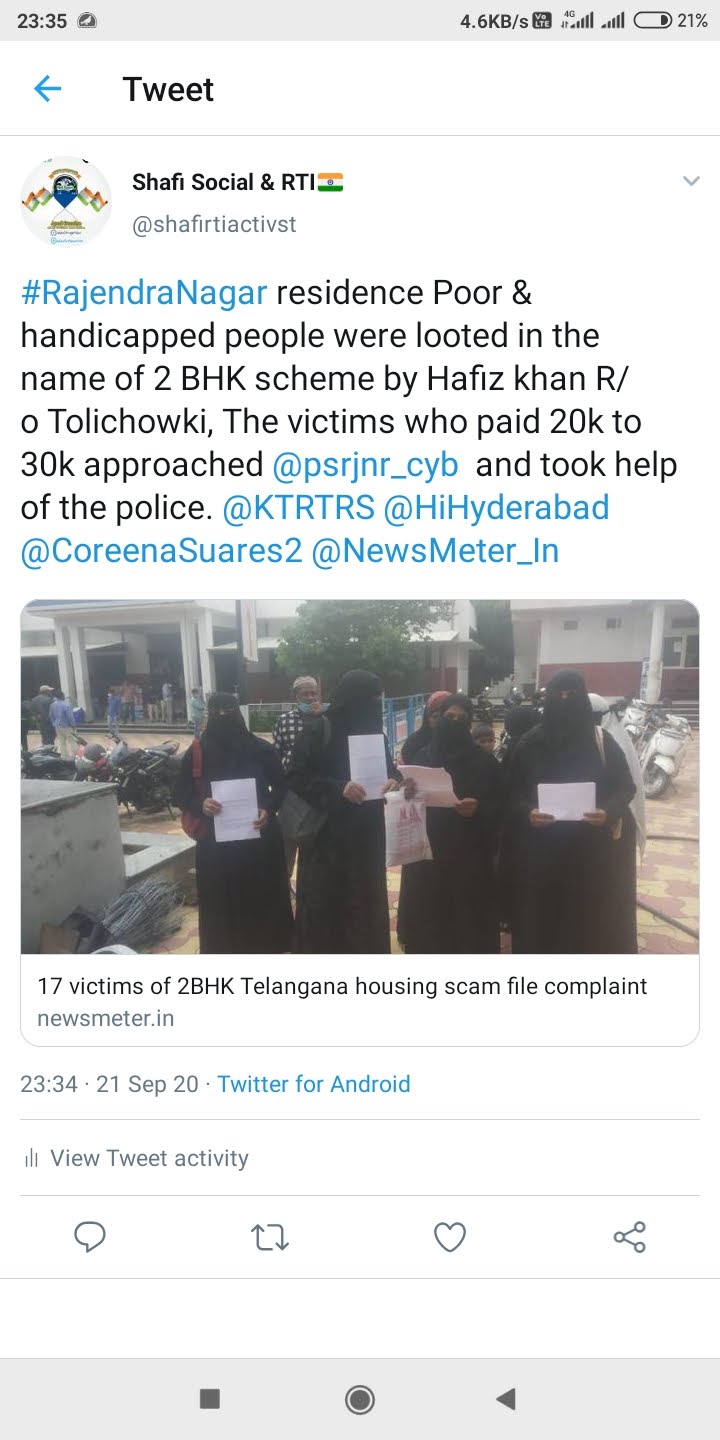Tap the @shafirtiactivst handle
The height and width of the screenshot is (1440, 720).
click(x=214, y=224)
